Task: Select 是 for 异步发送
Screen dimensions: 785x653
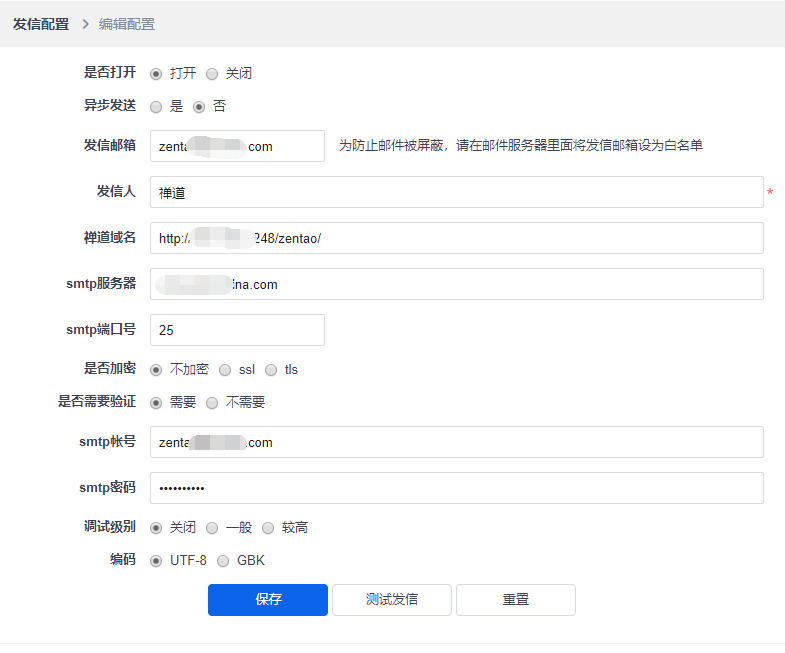Action: click(156, 106)
